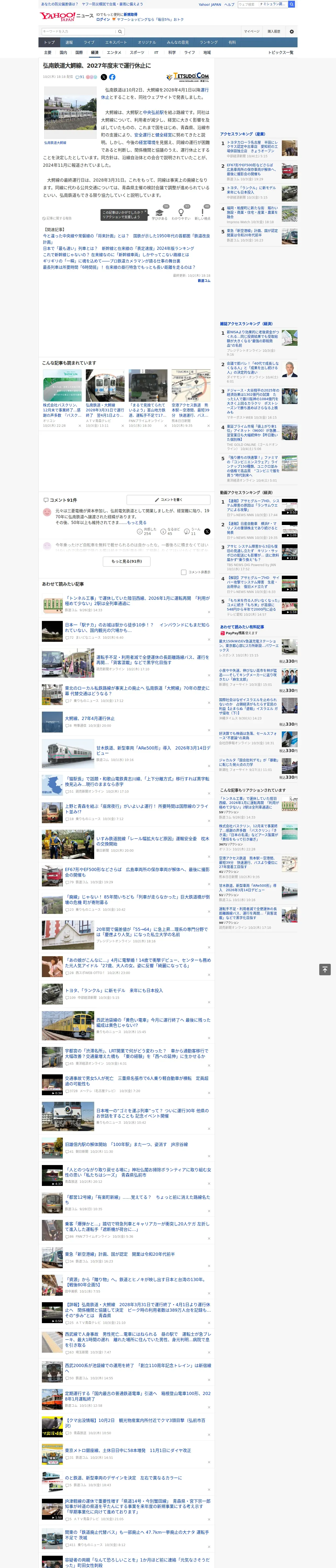This screenshot has height=1568, width=336.
Task: Share the first comment on X
Action: click(207, 531)
